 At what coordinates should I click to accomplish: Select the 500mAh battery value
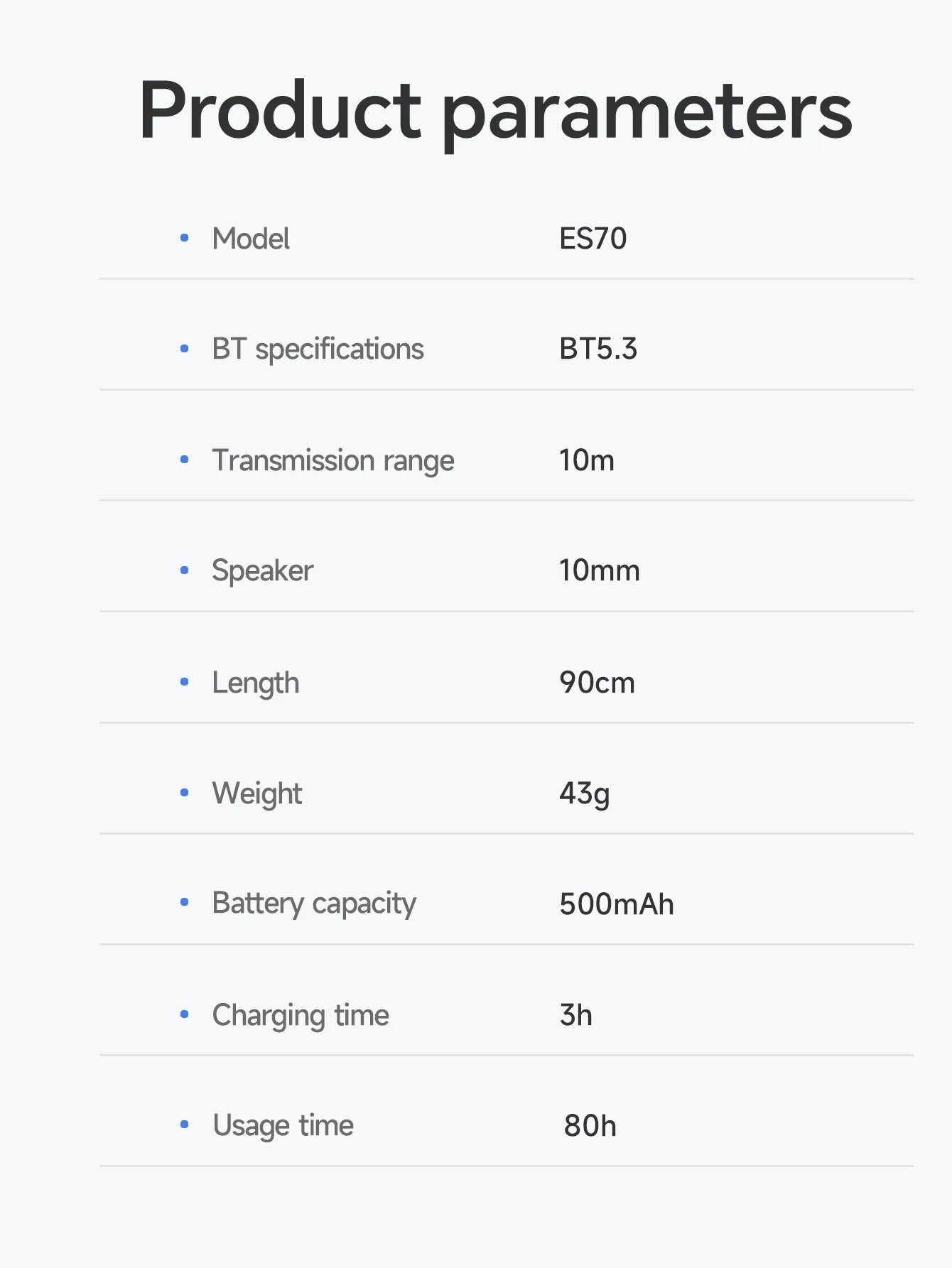click(x=616, y=904)
